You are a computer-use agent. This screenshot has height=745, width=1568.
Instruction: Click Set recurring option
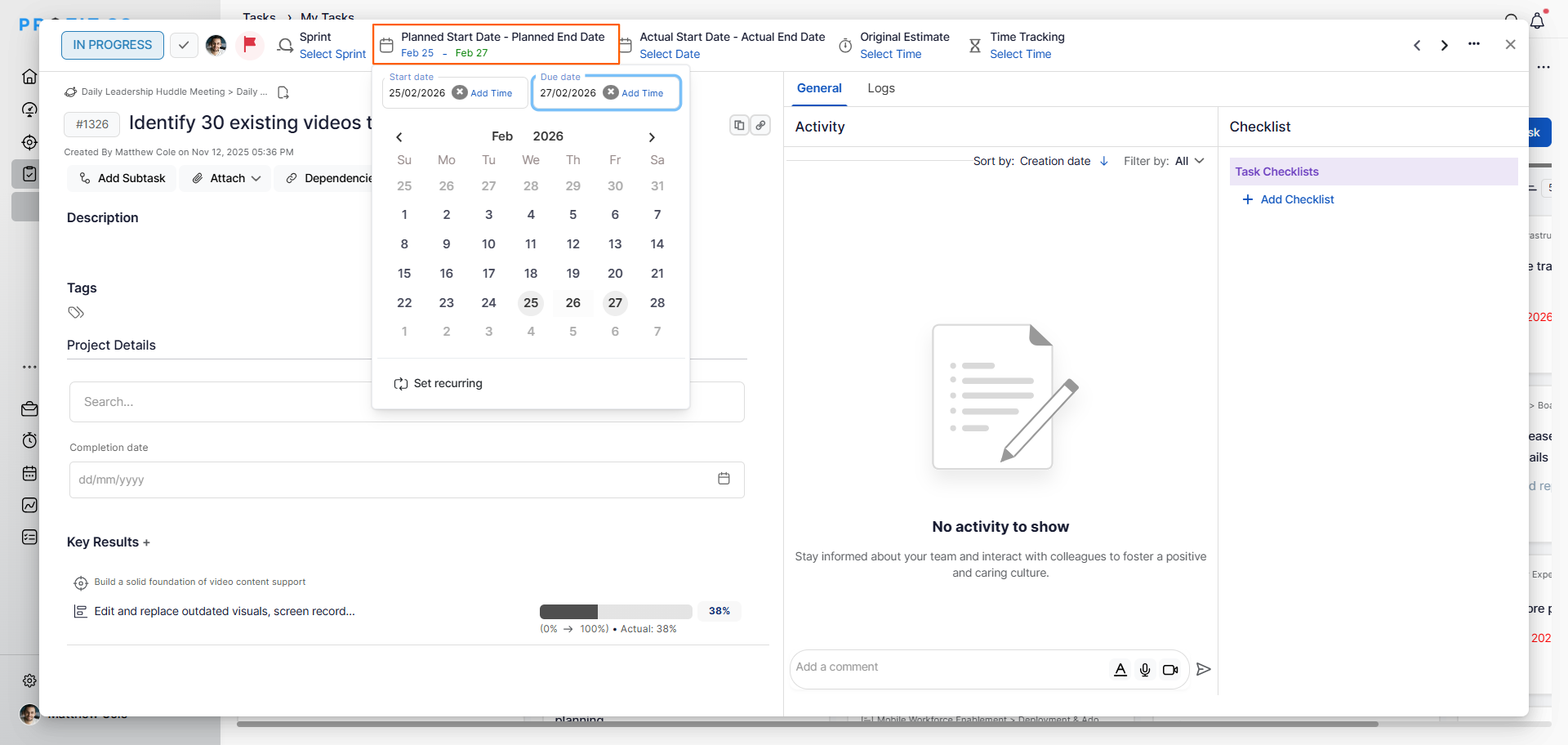pos(439,383)
